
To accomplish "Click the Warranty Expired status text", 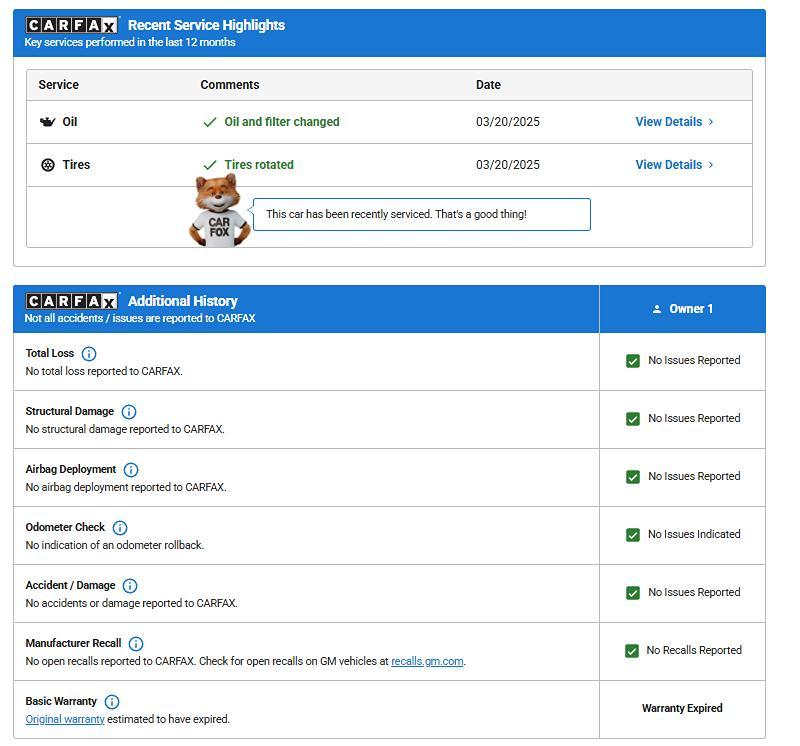I will click(682, 708).
